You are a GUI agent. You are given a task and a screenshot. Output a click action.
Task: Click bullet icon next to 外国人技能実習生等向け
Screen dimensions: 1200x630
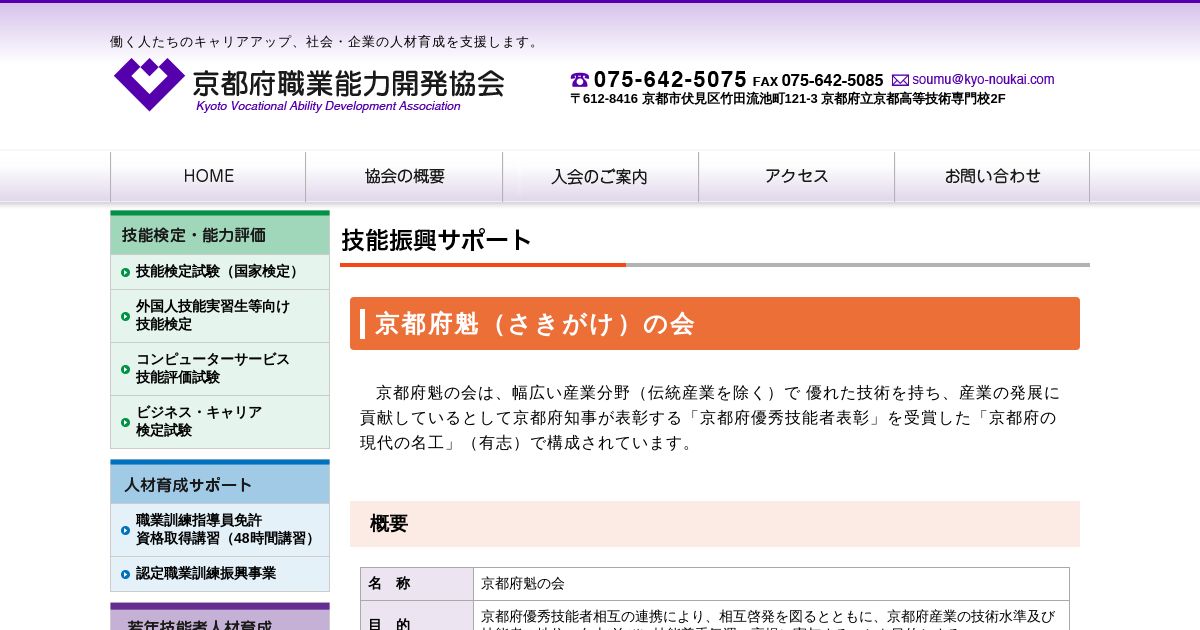click(125, 316)
